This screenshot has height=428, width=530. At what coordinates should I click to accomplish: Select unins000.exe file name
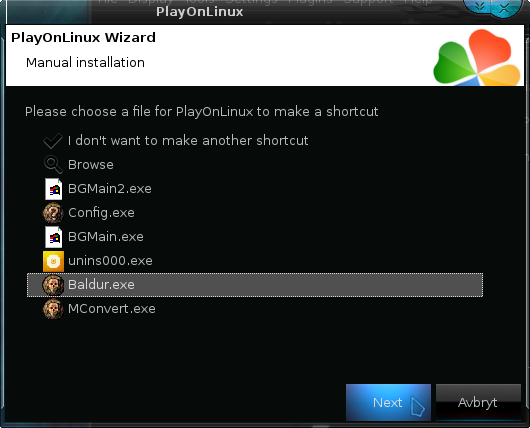click(110, 261)
